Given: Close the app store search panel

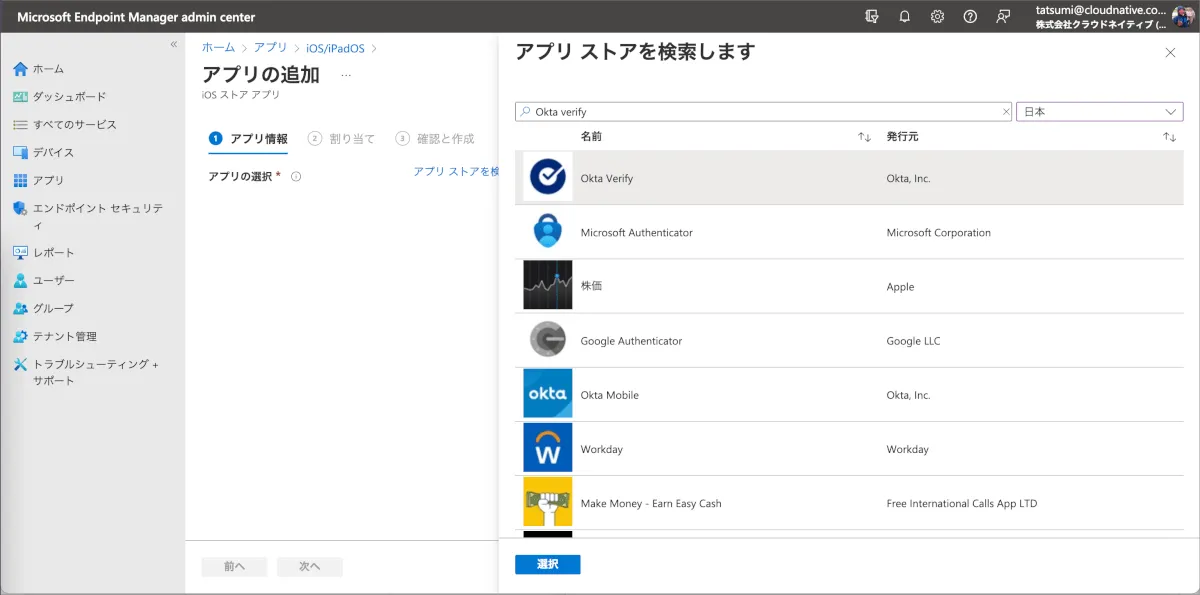Looking at the screenshot, I should [x=1170, y=53].
